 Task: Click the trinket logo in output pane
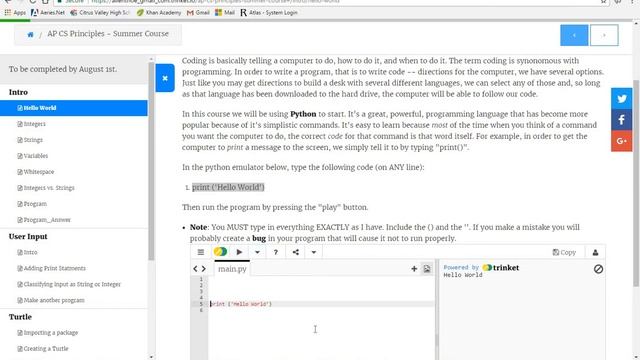tap(501, 268)
